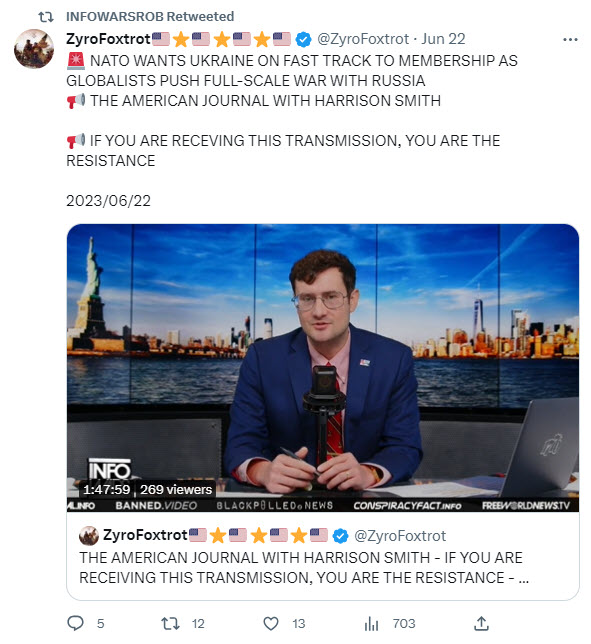Click the share upload icon
Image resolution: width=591 pixels, height=644 pixels.
[481, 623]
